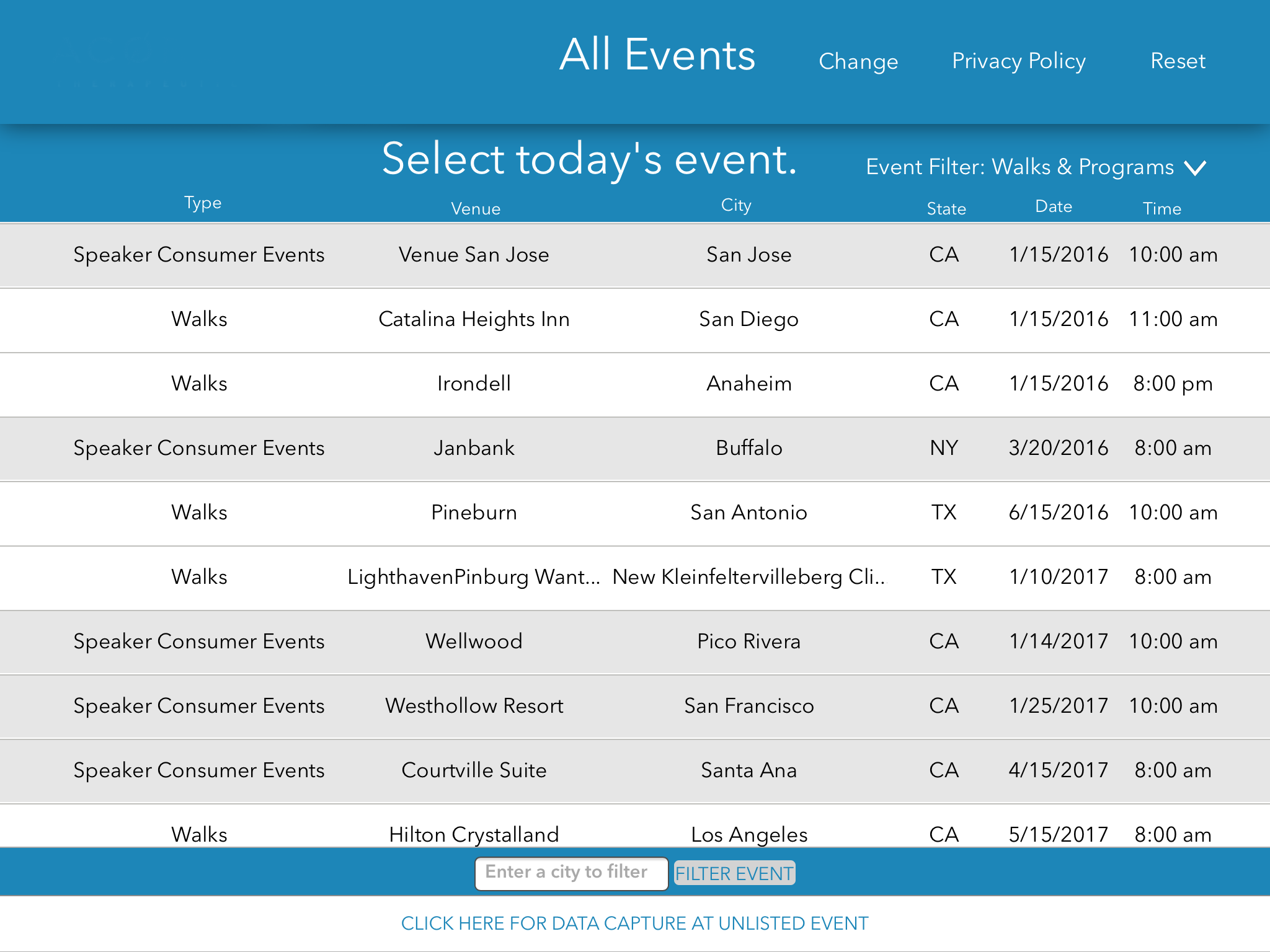Viewport: 1270px width, 952px height.
Task: Pick the Courtville Suite Santa Ana event
Action: [x=634, y=770]
